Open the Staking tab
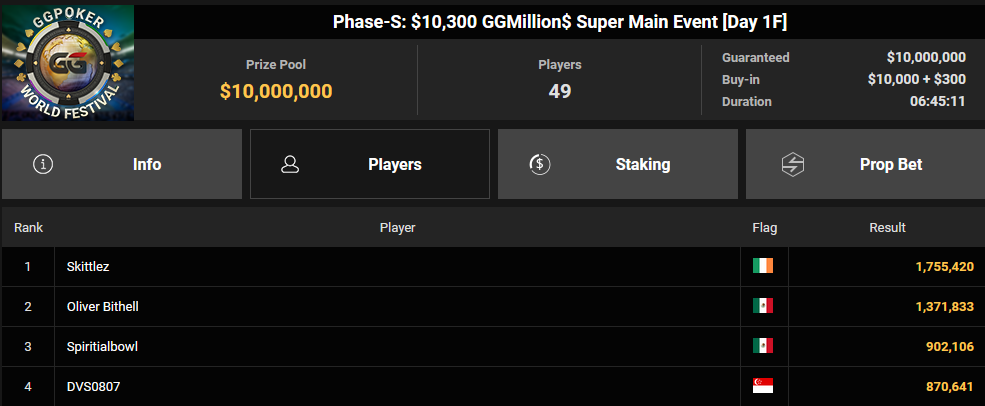 [x=618, y=164]
